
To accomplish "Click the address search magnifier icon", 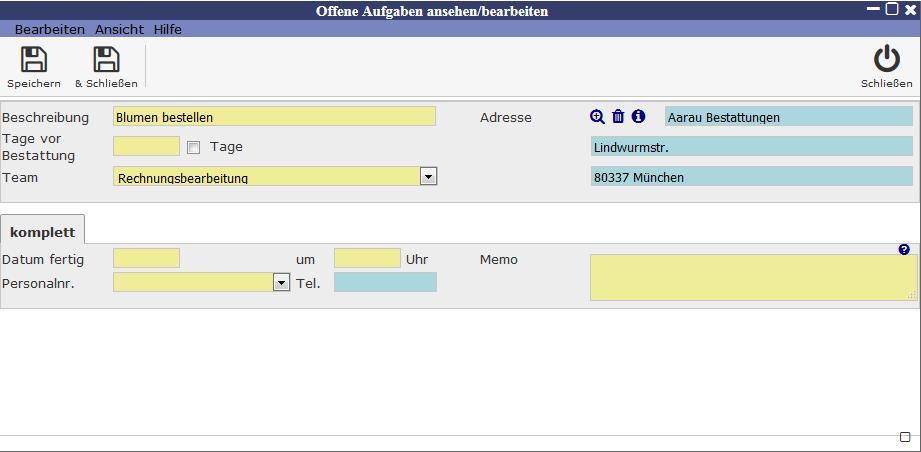I will tap(597, 117).
